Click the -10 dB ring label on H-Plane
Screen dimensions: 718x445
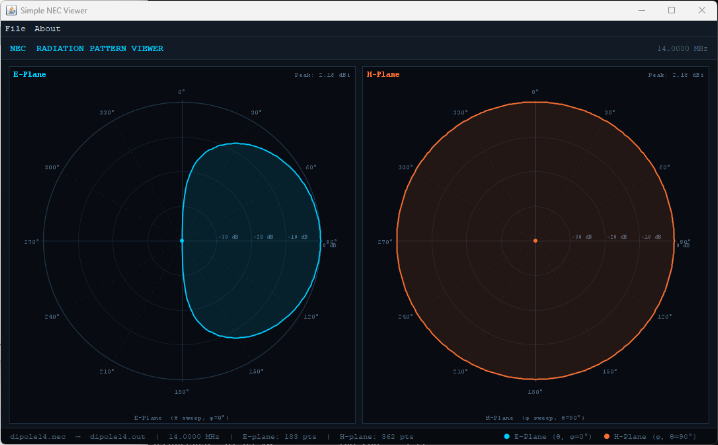652,237
